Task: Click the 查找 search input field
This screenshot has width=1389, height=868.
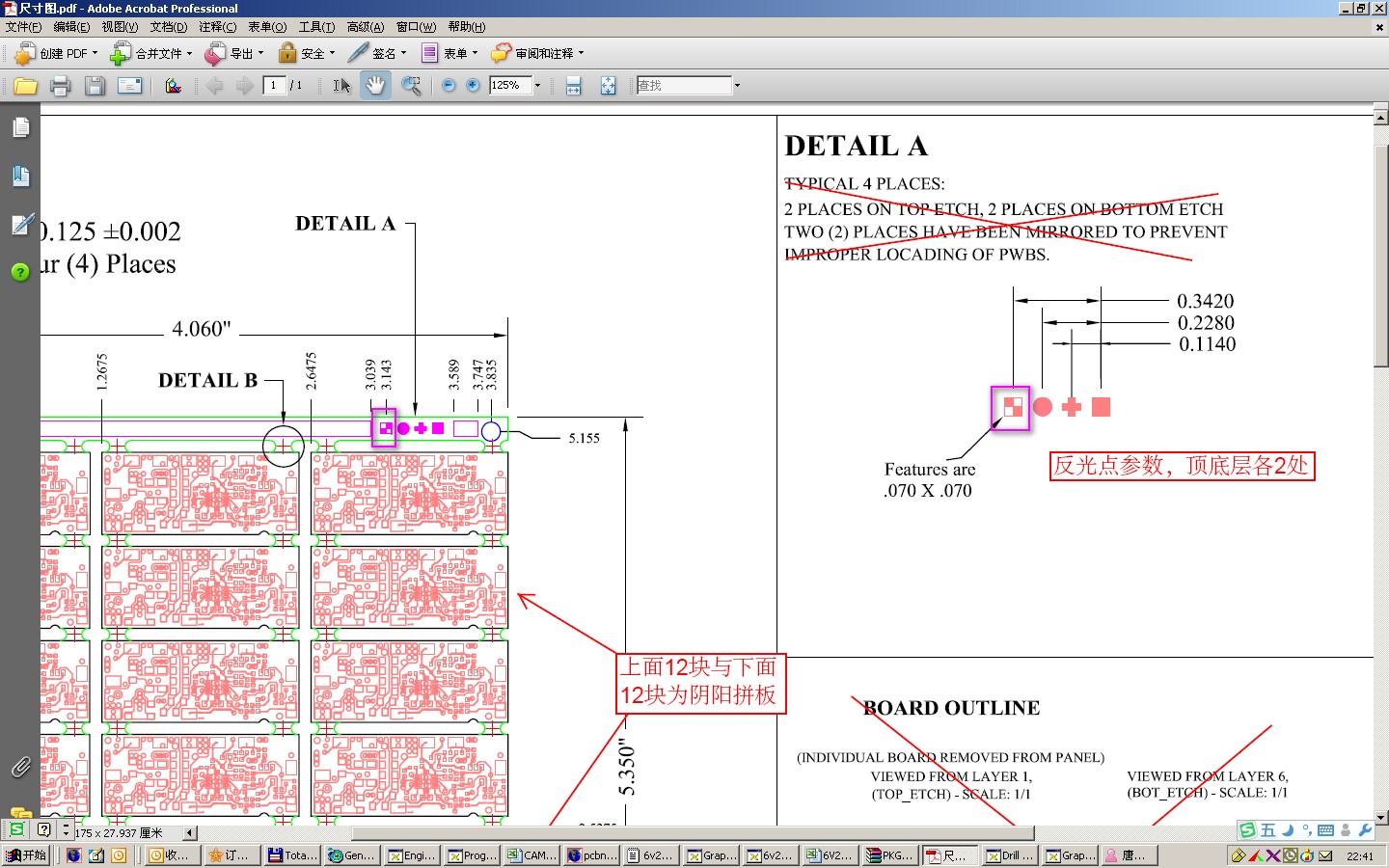Action: click(x=683, y=85)
